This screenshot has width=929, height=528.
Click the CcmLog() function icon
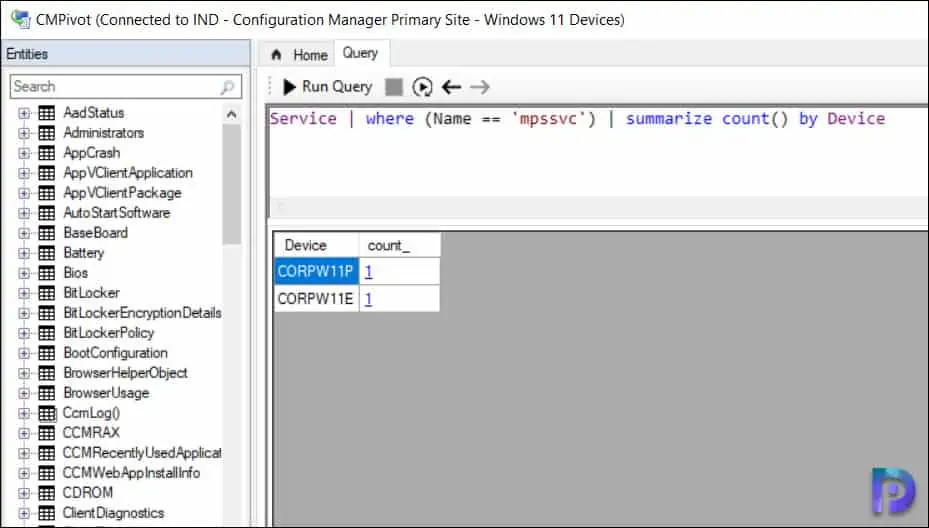[x=47, y=414]
